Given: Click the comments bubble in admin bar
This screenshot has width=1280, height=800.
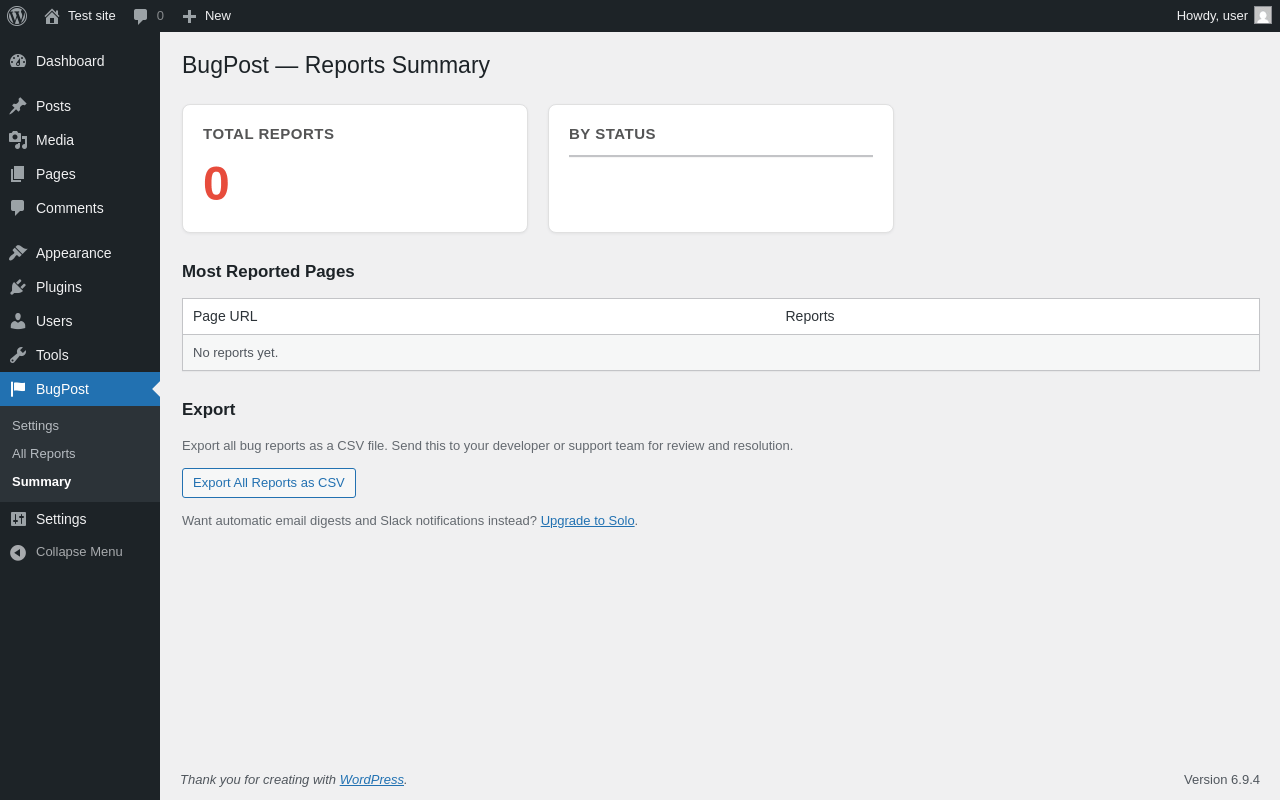Looking at the screenshot, I should coord(141,16).
